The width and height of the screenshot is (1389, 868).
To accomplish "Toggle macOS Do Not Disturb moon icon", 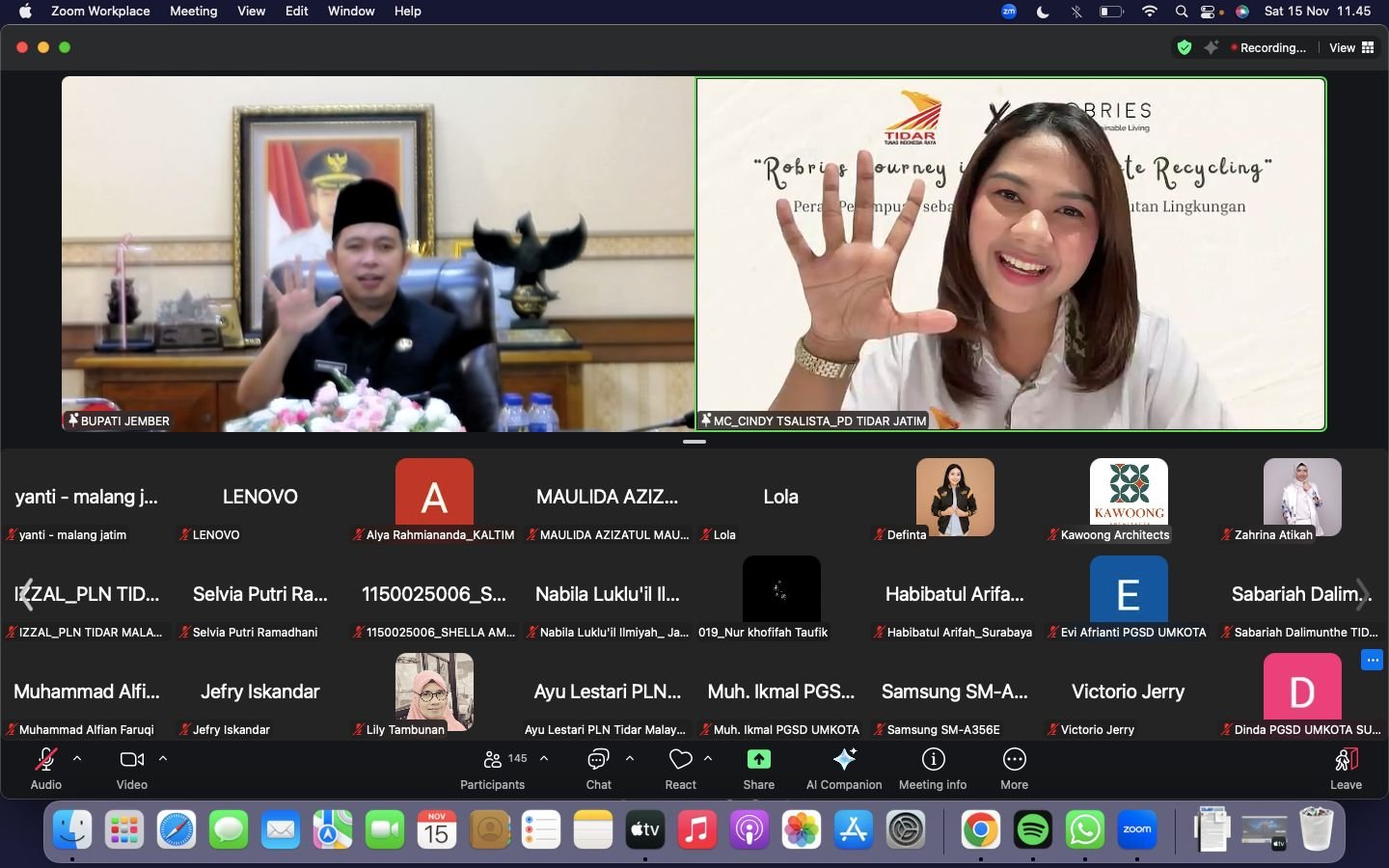I will 1043,12.
